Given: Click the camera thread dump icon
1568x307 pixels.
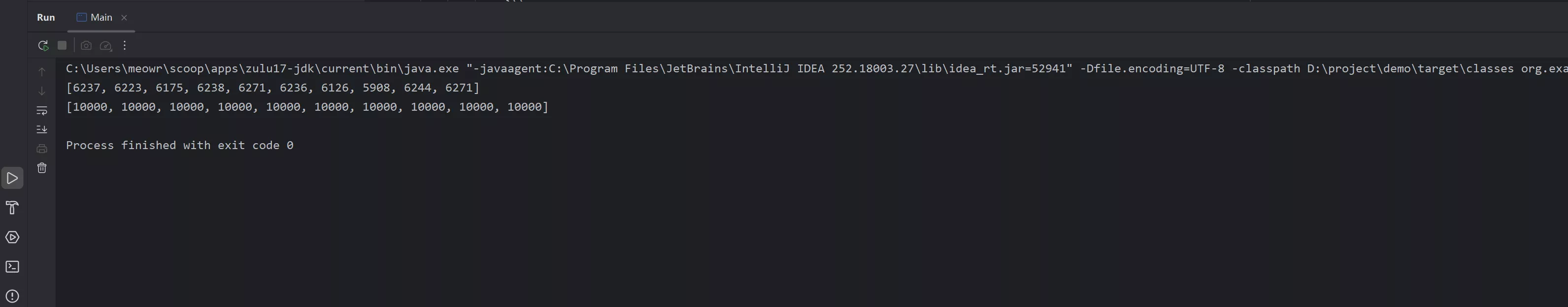Looking at the screenshot, I should (x=86, y=46).
